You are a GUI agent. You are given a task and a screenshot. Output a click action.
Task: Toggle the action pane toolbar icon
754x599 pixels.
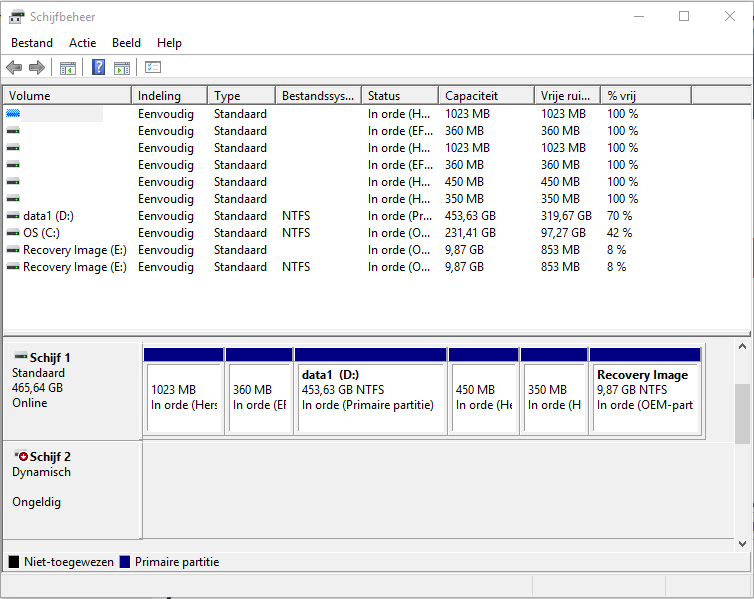coord(122,68)
